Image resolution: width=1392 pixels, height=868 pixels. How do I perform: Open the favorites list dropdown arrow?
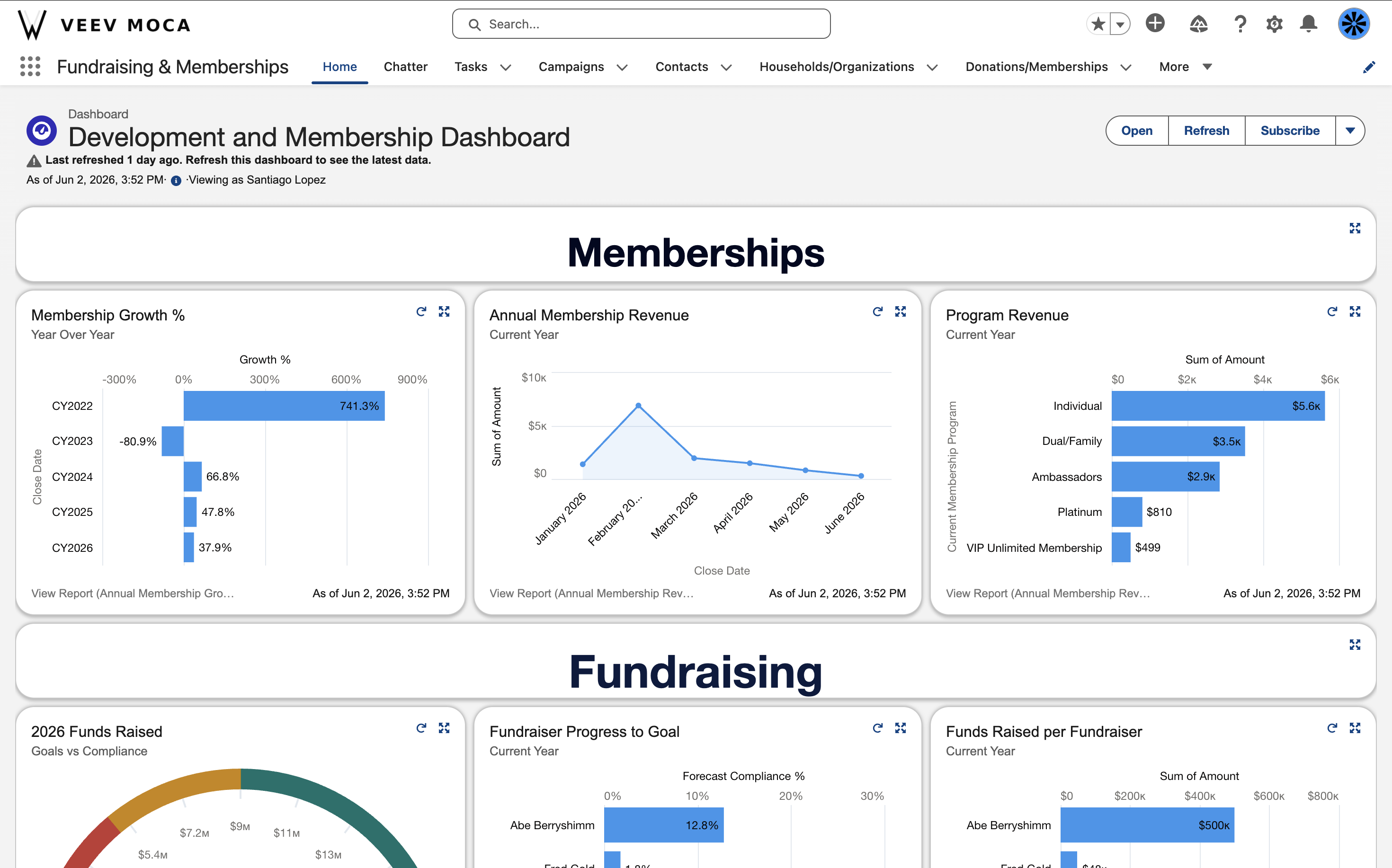(x=1120, y=24)
